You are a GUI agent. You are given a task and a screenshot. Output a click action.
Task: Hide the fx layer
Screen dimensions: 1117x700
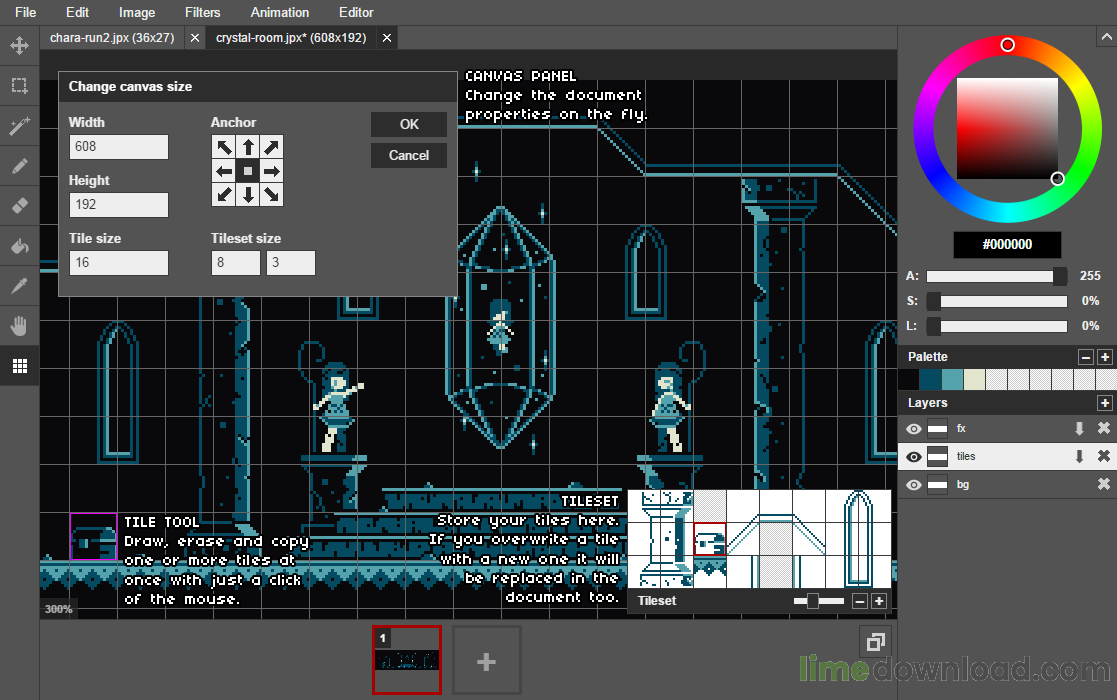[x=913, y=429]
